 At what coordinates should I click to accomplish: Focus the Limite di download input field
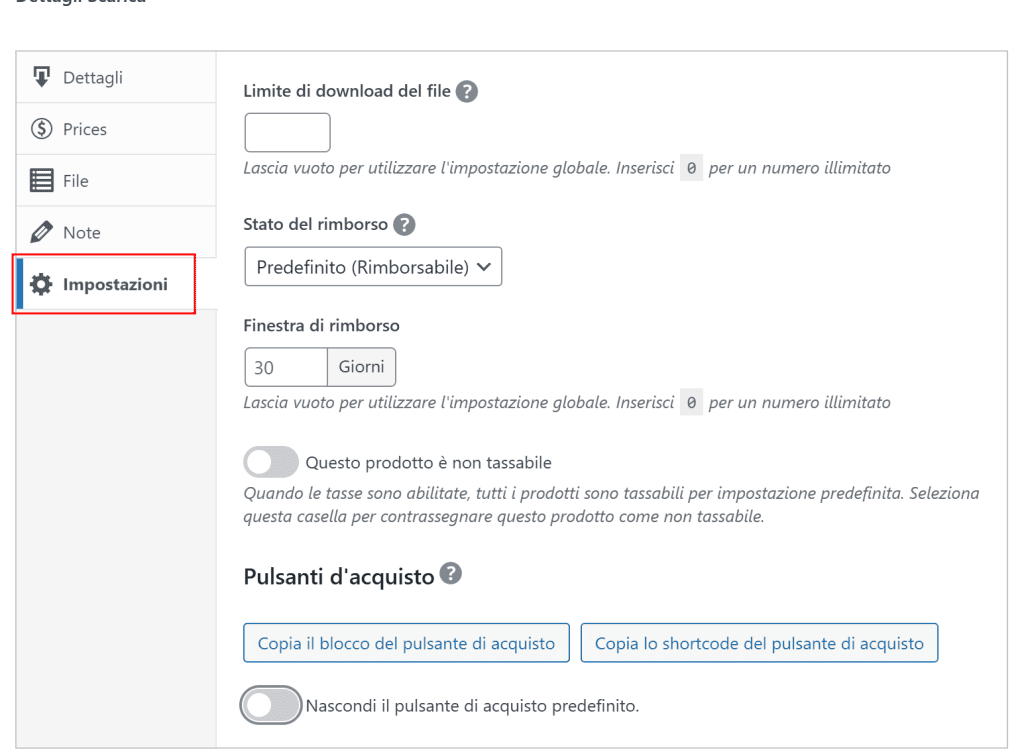[287, 132]
